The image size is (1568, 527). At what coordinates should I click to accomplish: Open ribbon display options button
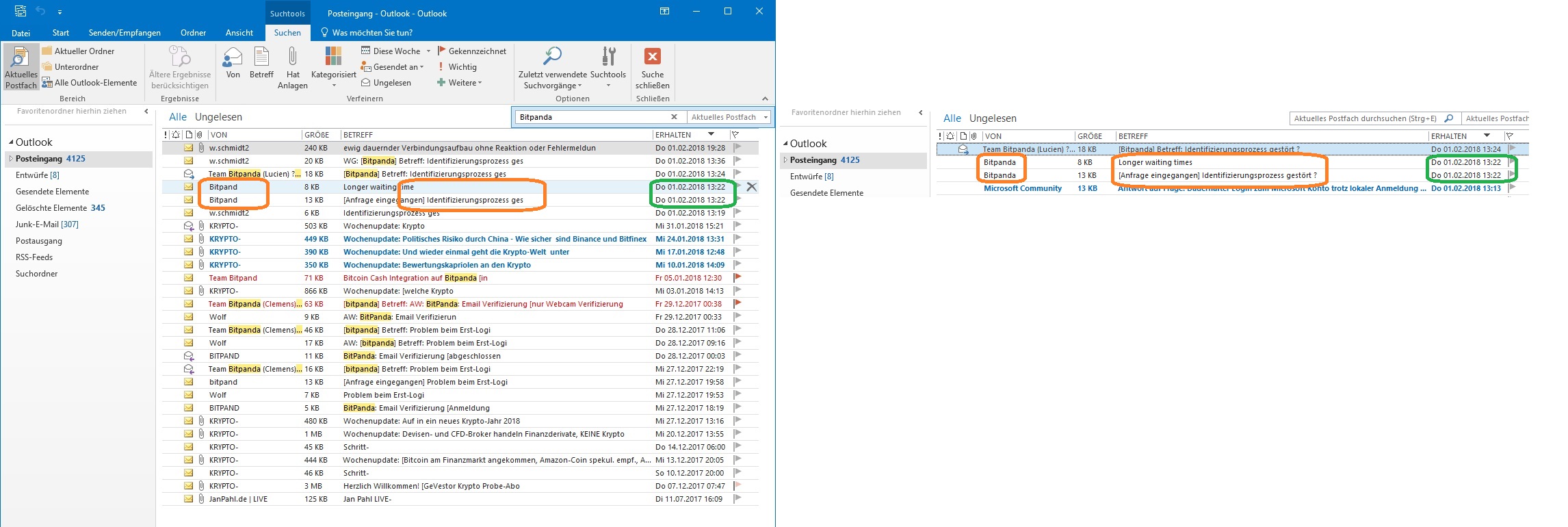664,12
